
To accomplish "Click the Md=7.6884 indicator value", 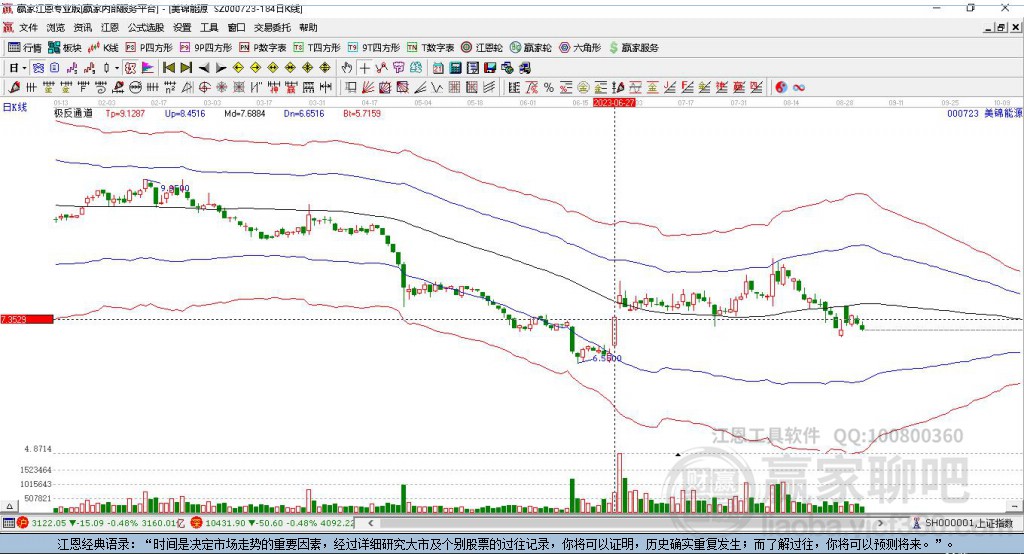I will pyautogui.click(x=245, y=113).
